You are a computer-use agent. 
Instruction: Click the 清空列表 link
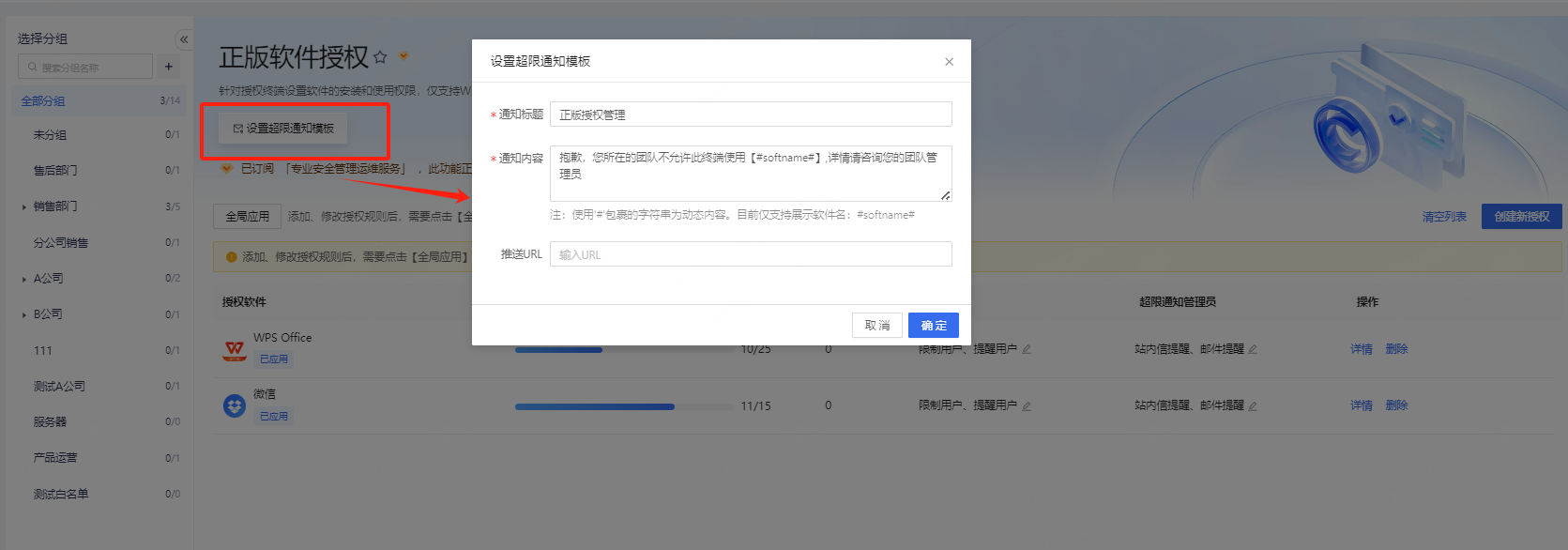1444,217
